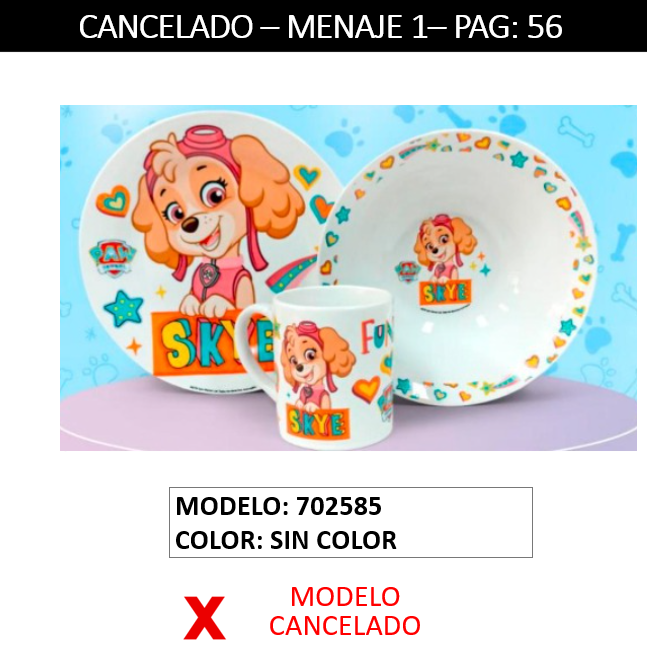The height and width of the screenshot is (668, 647).
Task: Click the SKYE label on the mug
Action: point(318,423)
